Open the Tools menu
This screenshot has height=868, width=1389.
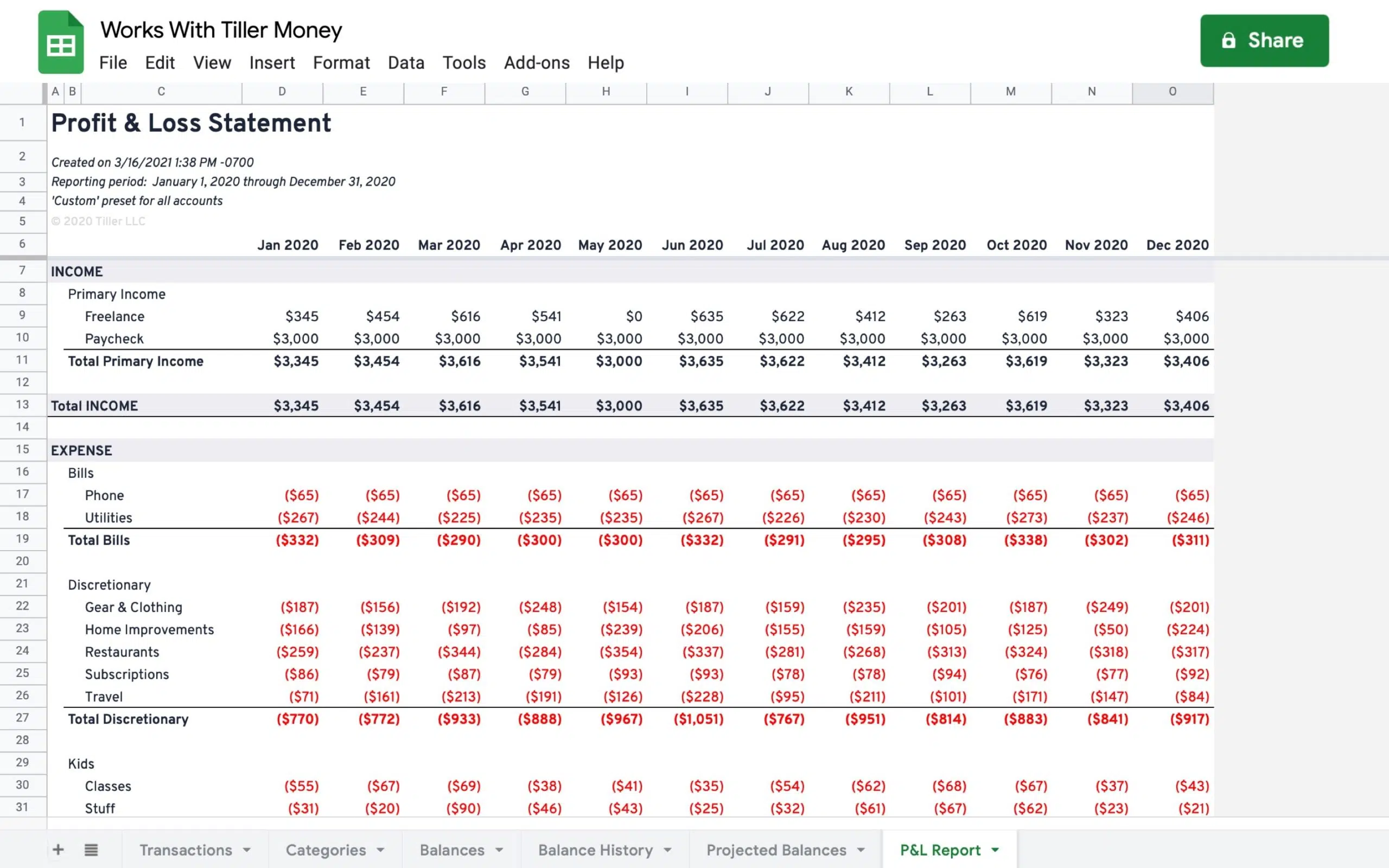click(464, 62)
